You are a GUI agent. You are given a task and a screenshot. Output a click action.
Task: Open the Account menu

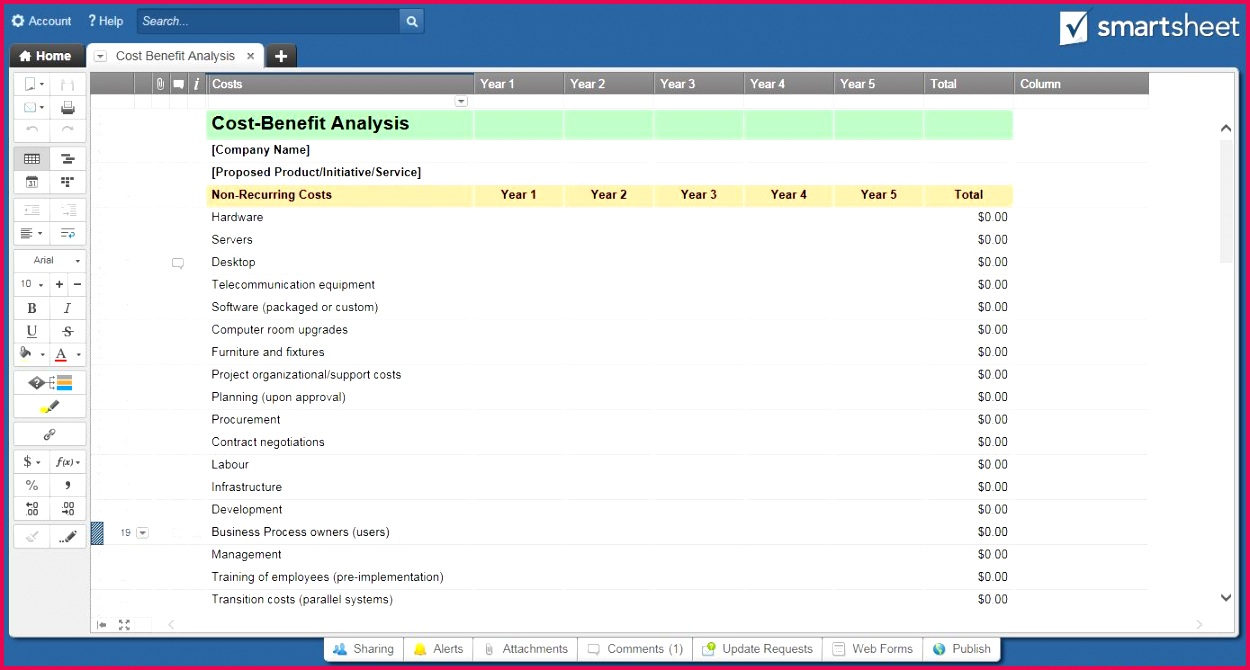coord(41,20)
